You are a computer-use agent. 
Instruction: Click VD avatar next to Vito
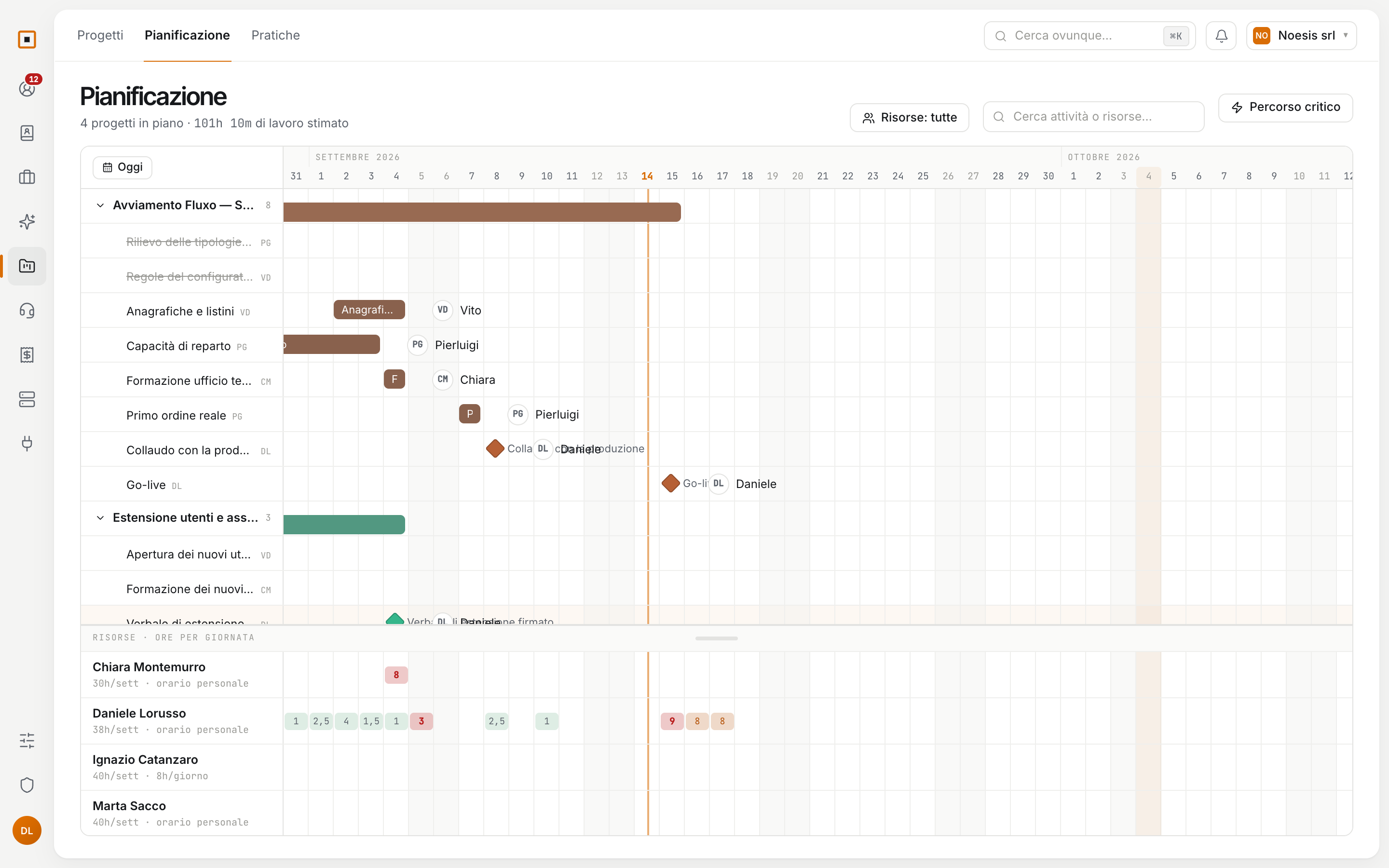click(x=443, y=310)
